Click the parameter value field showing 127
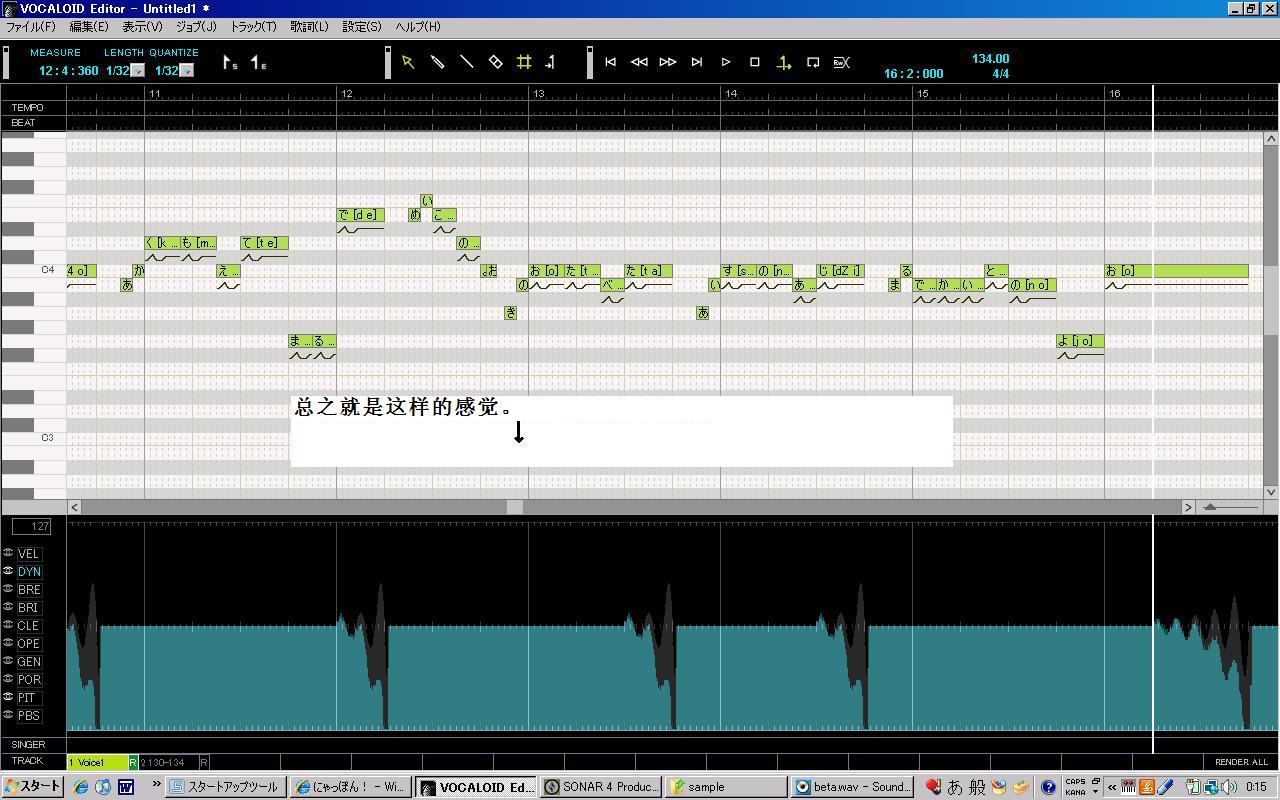 tap(32, 526)
